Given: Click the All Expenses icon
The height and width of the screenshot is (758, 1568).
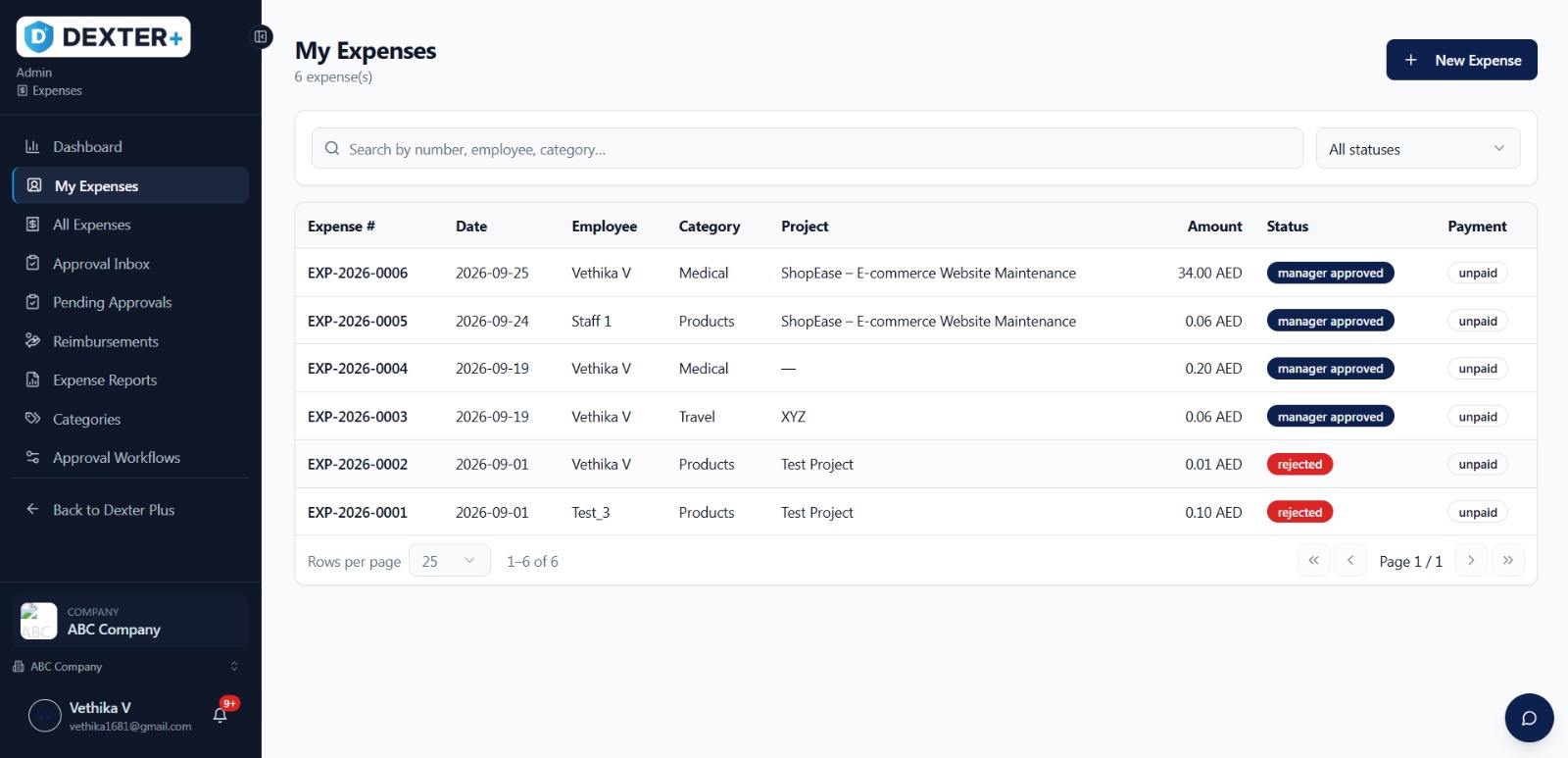Looking at the screenshot, I should pos(32,224).
